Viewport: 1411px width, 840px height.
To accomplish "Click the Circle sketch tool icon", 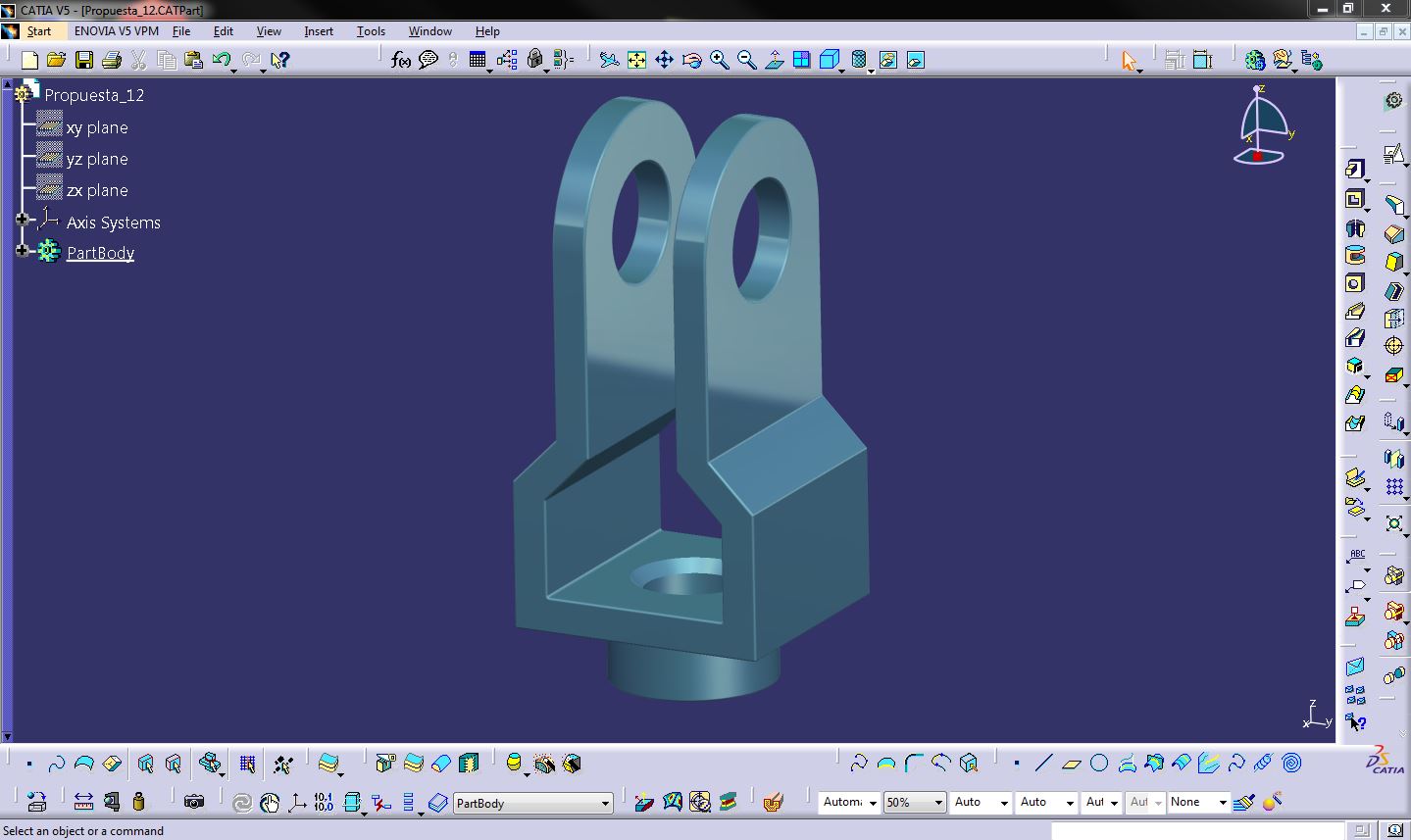I will (x=1099, y=763).
